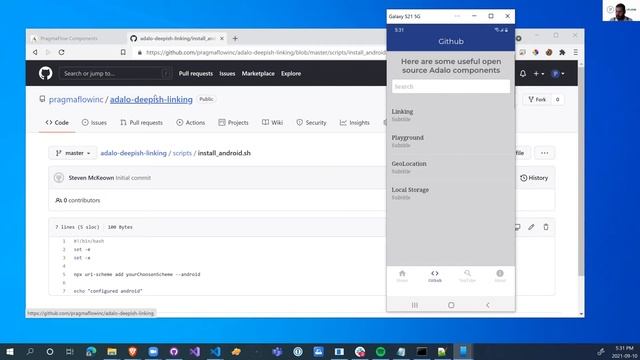The image size is (640, 360).
Task: Open the repository Issues tab
Action: (x=94, y=122)
